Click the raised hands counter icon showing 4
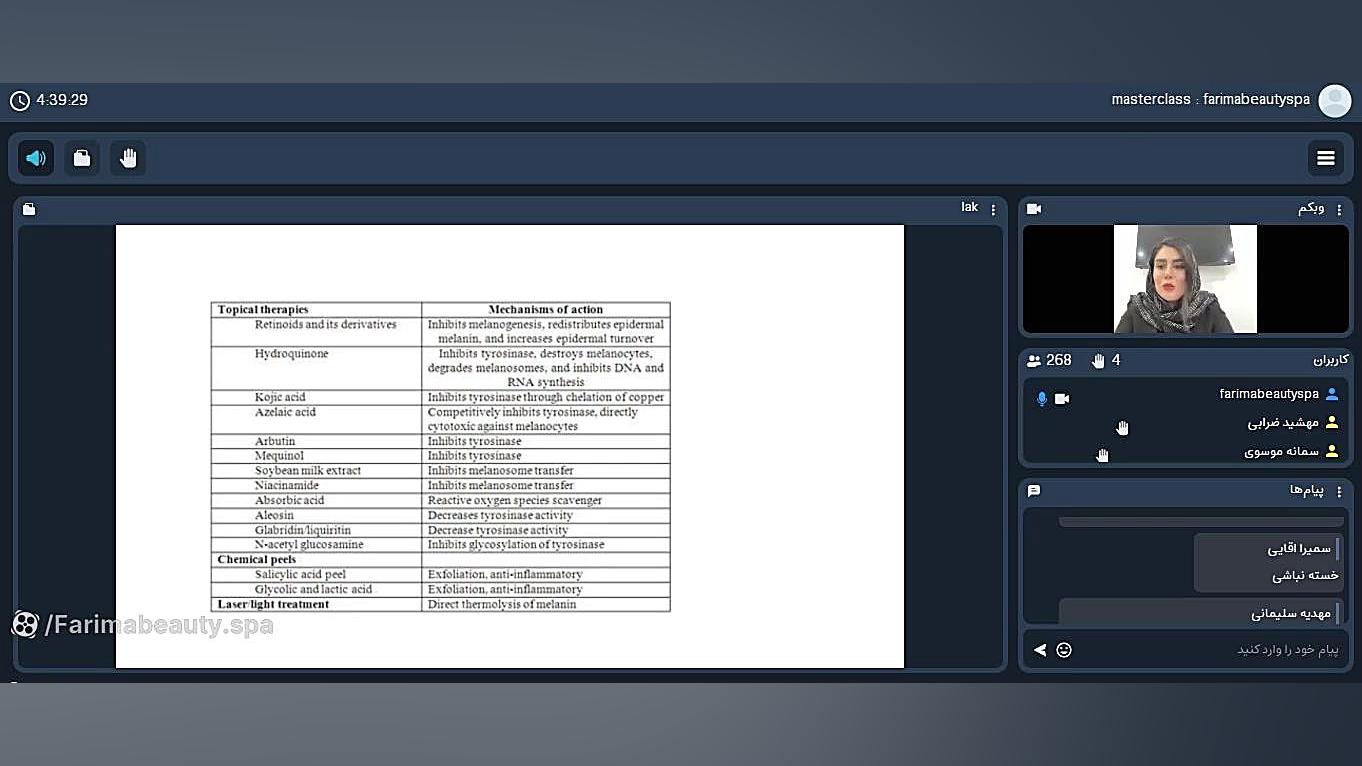 click(x=1098, y=361)
